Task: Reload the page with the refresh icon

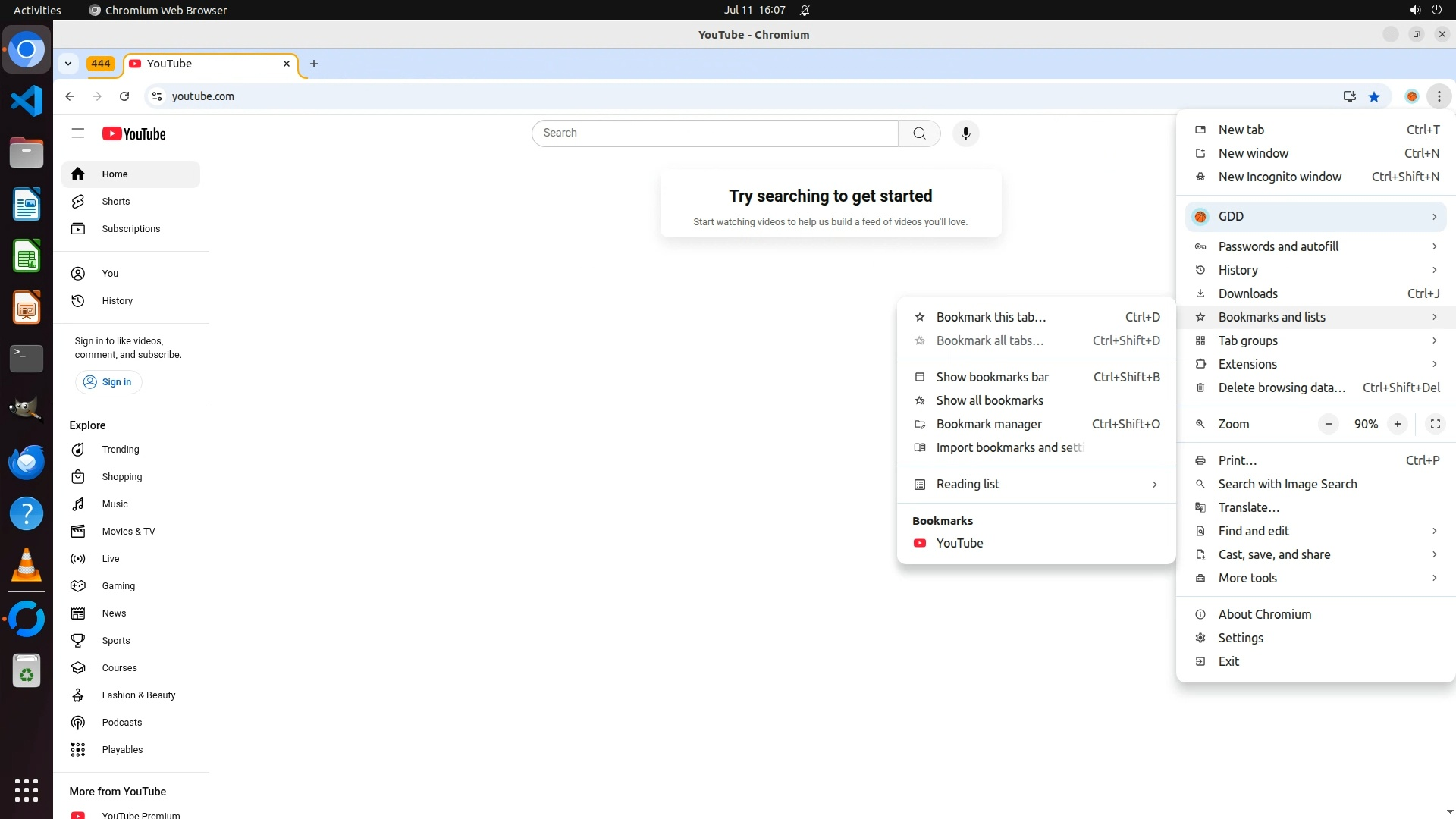Action: [x=124, y=96]
